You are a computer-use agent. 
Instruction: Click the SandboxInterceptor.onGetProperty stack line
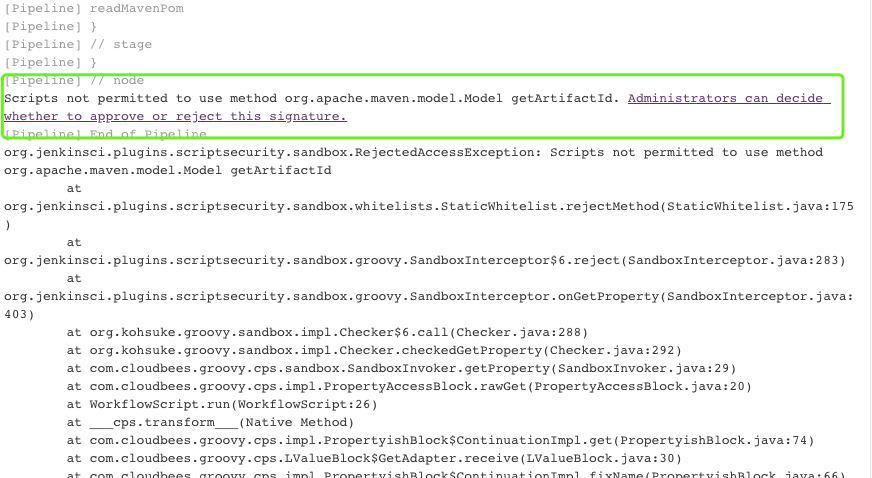pos(428,296)
